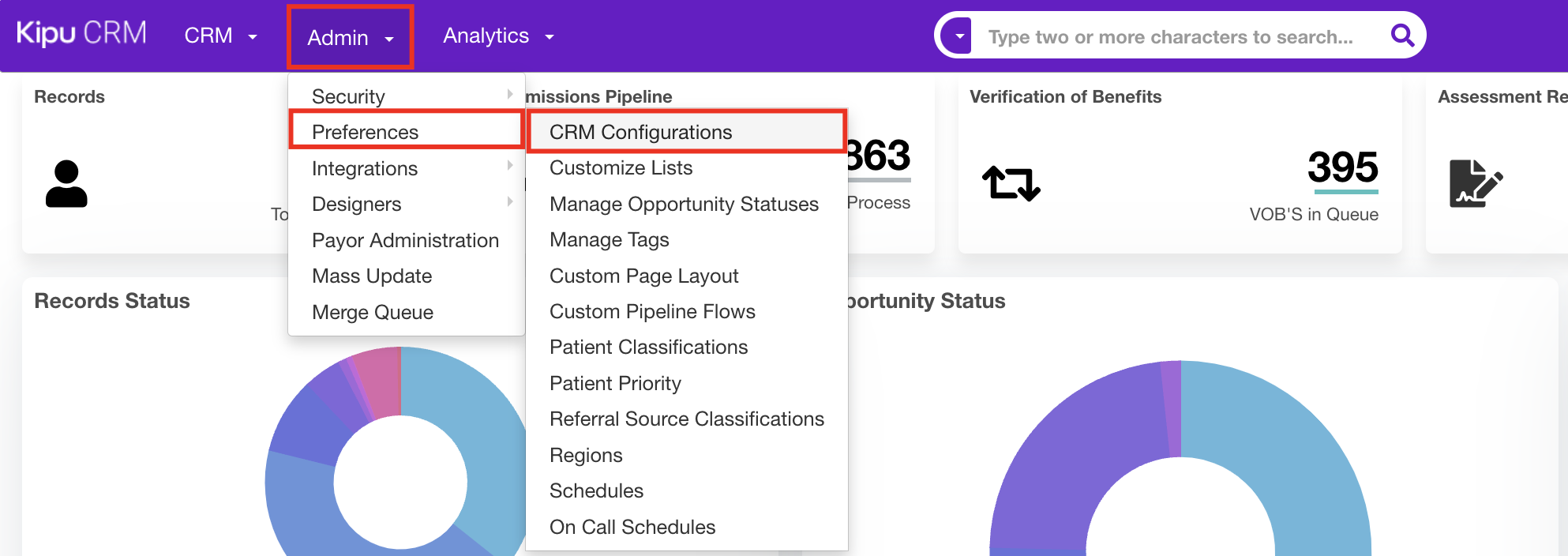Image resolution: width=1568 pixels, height=556 pixels.
Task: Click the Records person icon
Action: (66, 184)
